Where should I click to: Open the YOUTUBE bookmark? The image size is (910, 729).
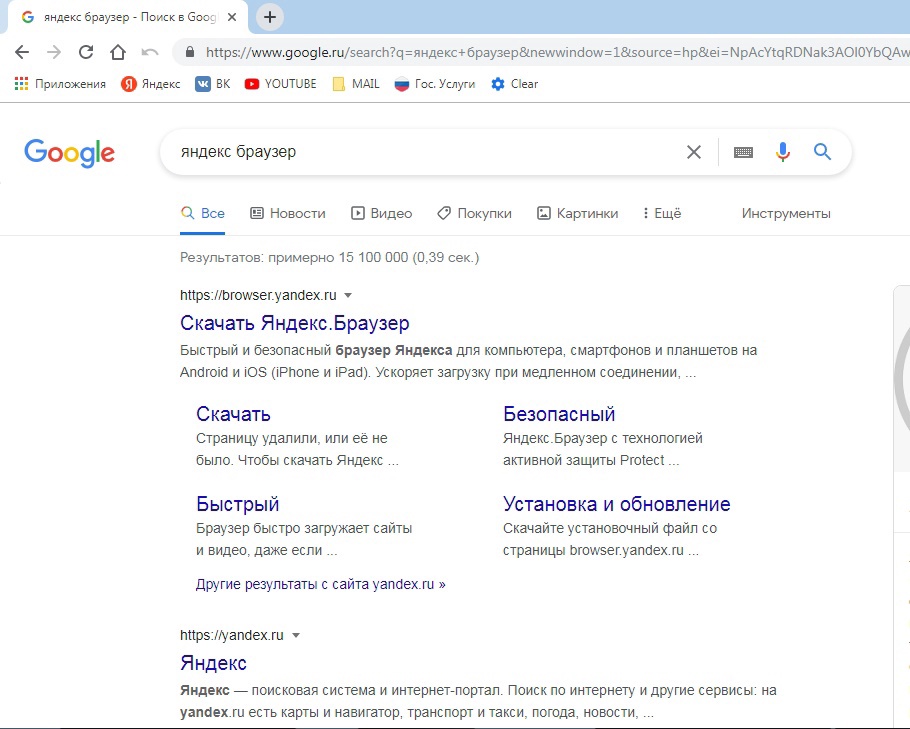click(x=280, y=84)
